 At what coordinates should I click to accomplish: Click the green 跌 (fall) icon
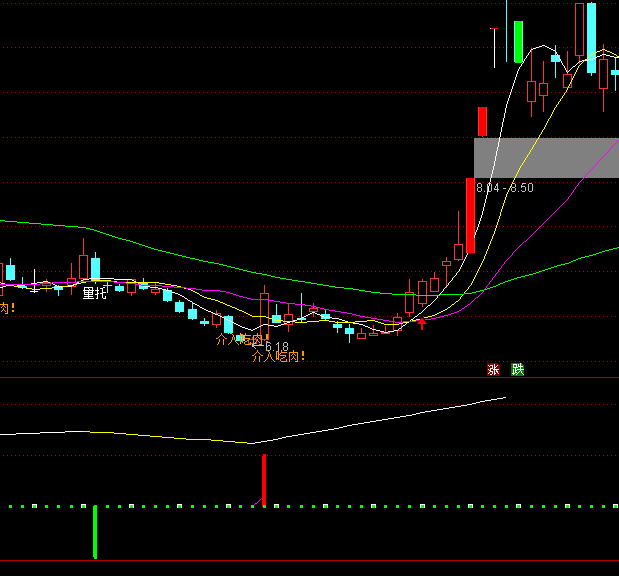click(x=517, y=369)
